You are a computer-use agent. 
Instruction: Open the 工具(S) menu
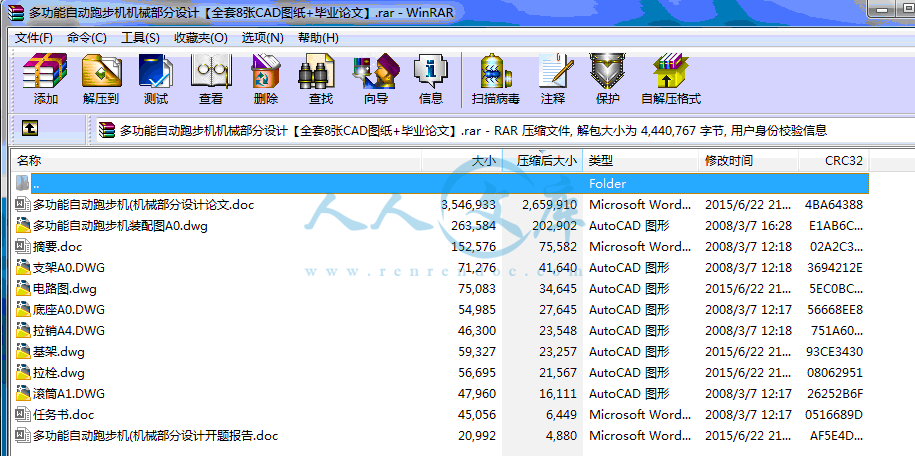pos(140,38)
